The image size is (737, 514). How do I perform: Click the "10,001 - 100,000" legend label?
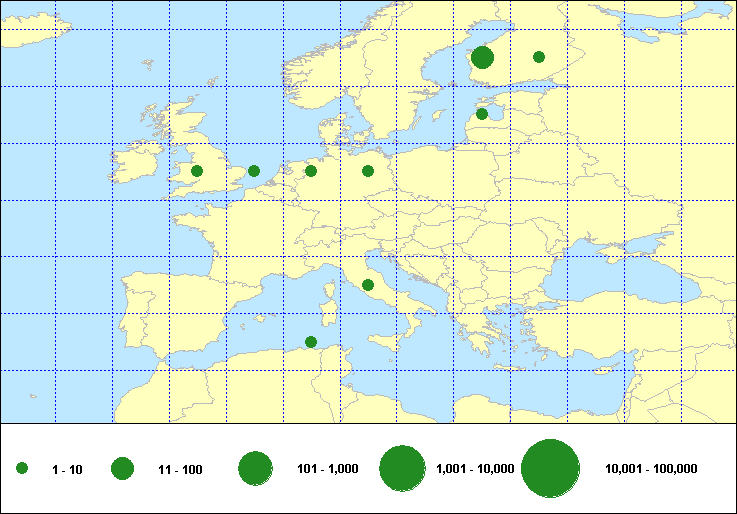coord(651,469)
